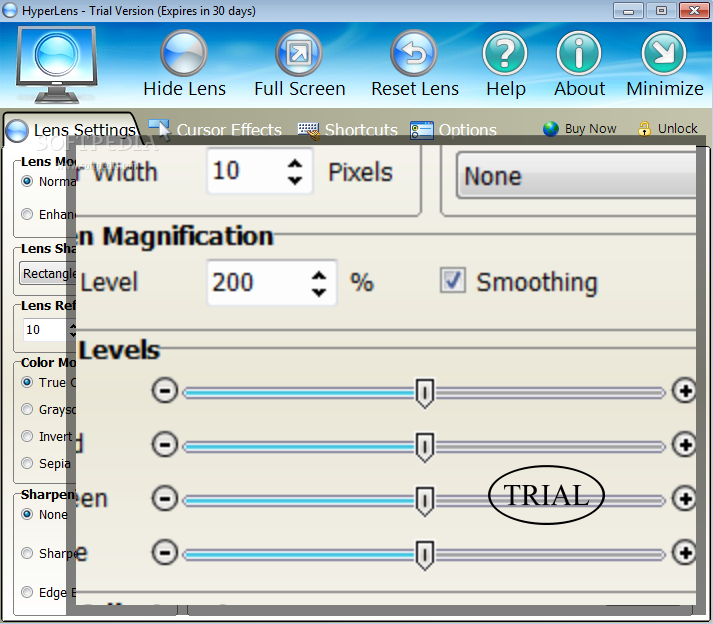713x624 pixels.
Task: Click the first Levels slider thumb
Action: click(x=425, y=393)
